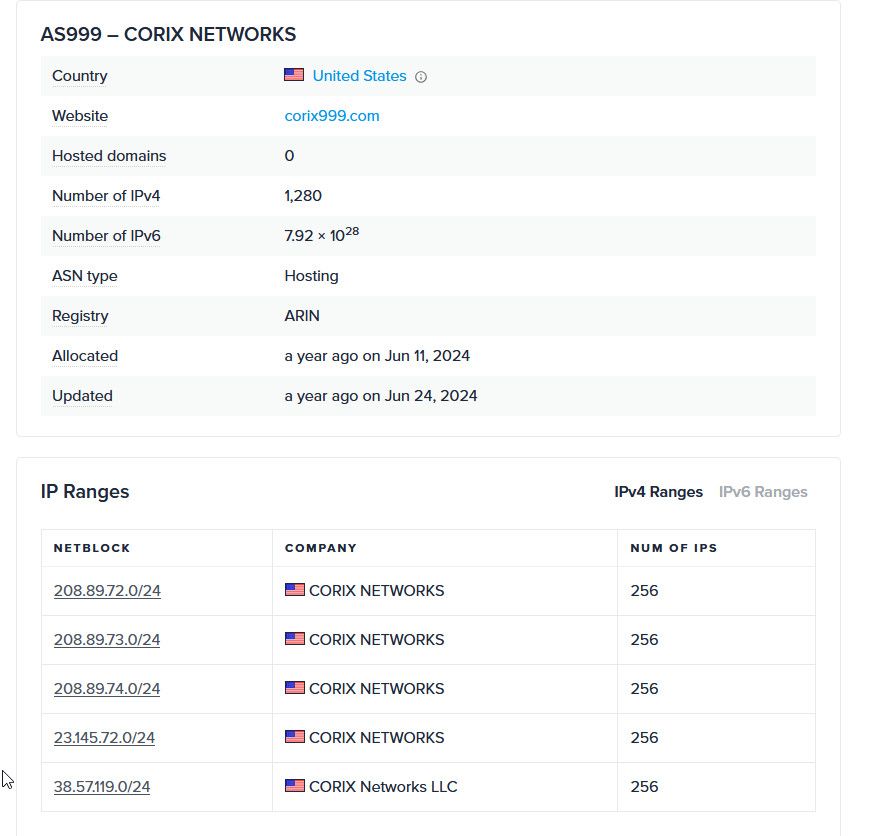Click the Country field label
Viewport: 873px width, 836px height.
(x=80, y=76)
